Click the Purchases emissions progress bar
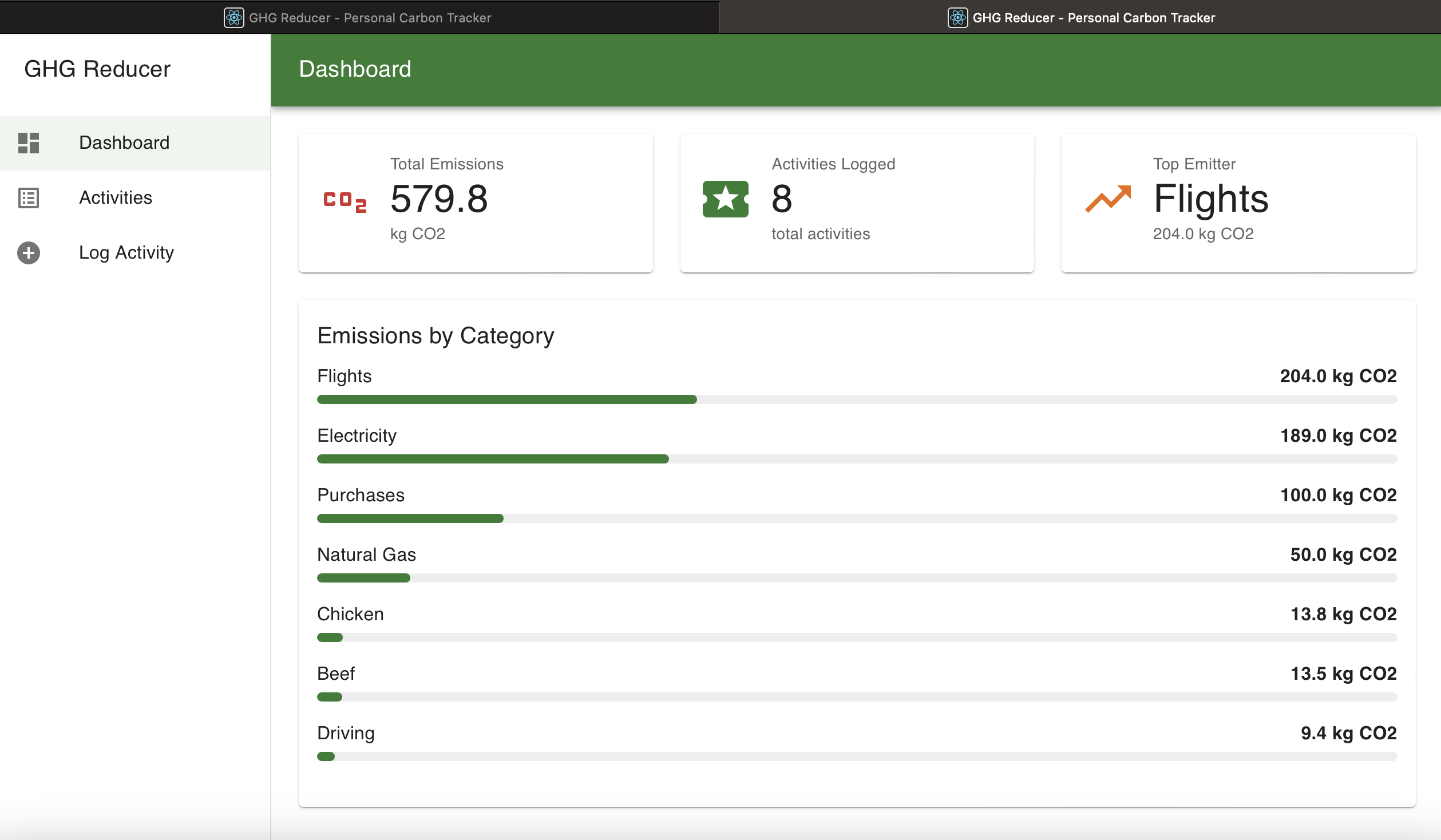The height and width of the screenshot is (840, 1441). (x=856, y=518)
